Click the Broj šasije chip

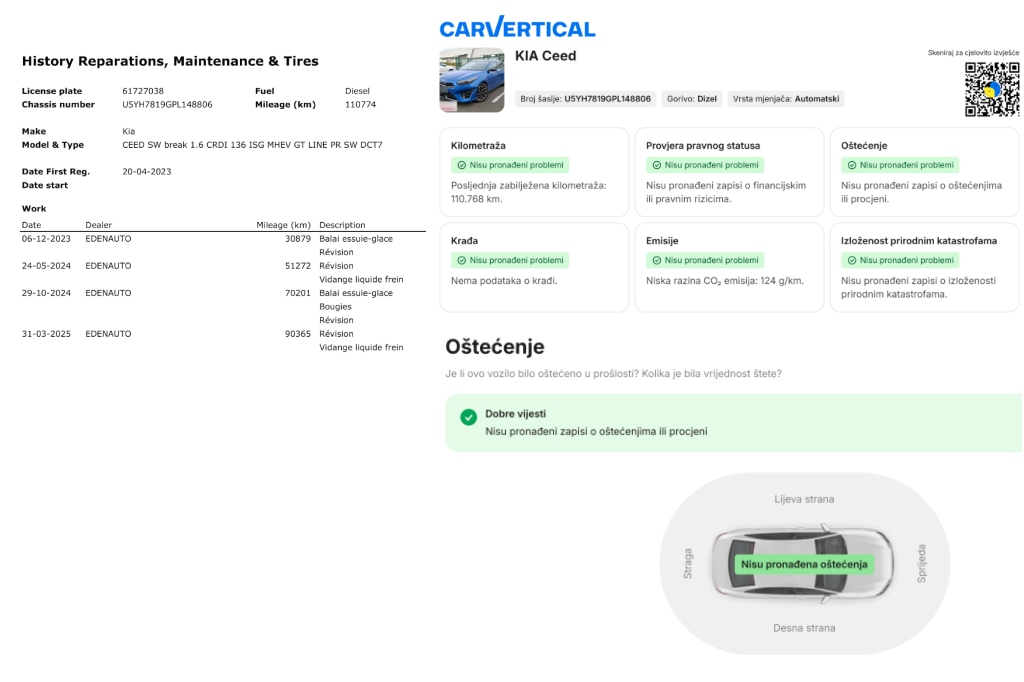585,99
